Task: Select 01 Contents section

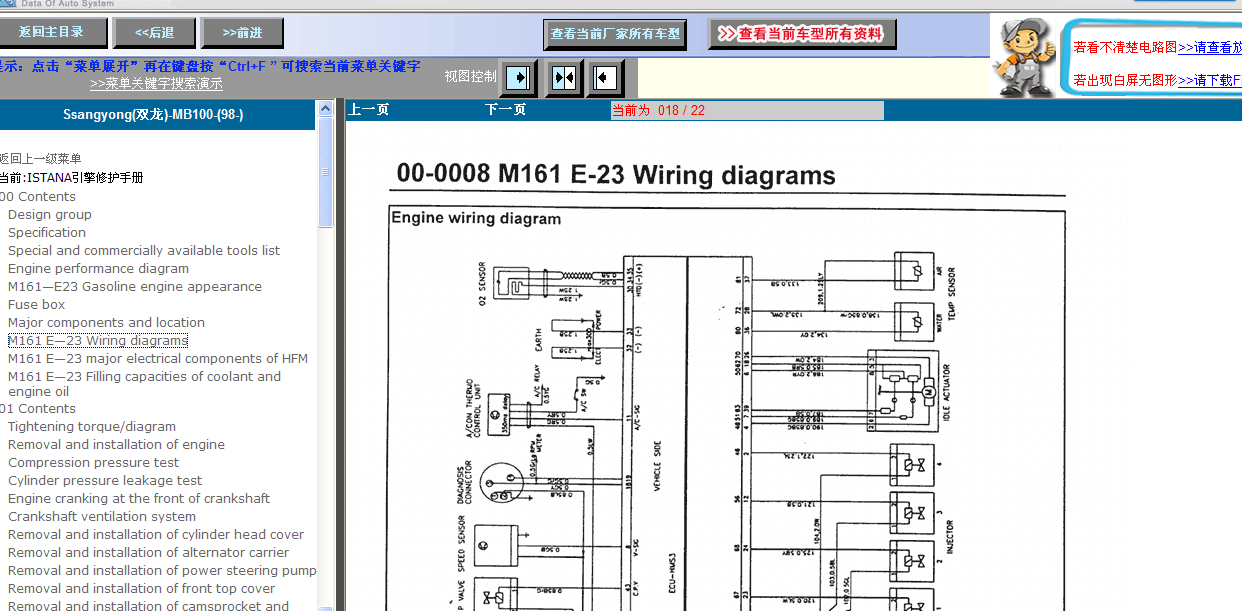Action: [x=38, y=409]
